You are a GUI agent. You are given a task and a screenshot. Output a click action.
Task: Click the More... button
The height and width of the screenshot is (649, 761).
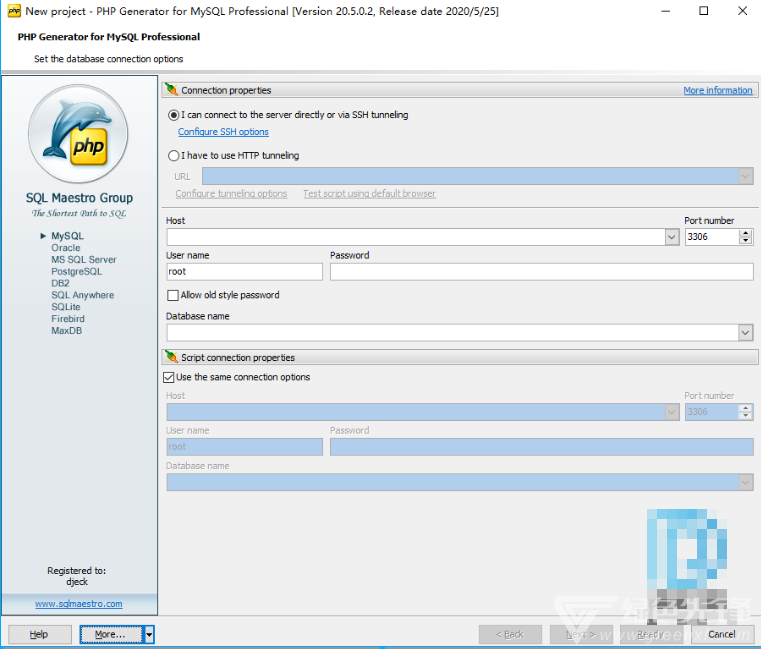(112, 634)
